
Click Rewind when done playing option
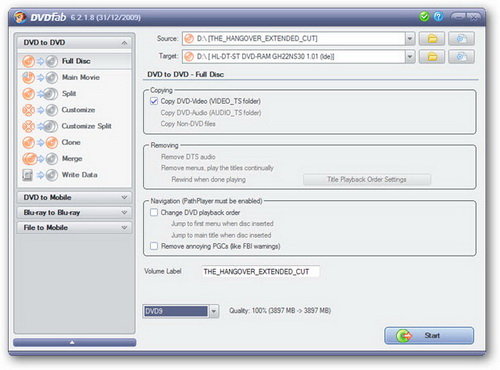coord(208,179)
